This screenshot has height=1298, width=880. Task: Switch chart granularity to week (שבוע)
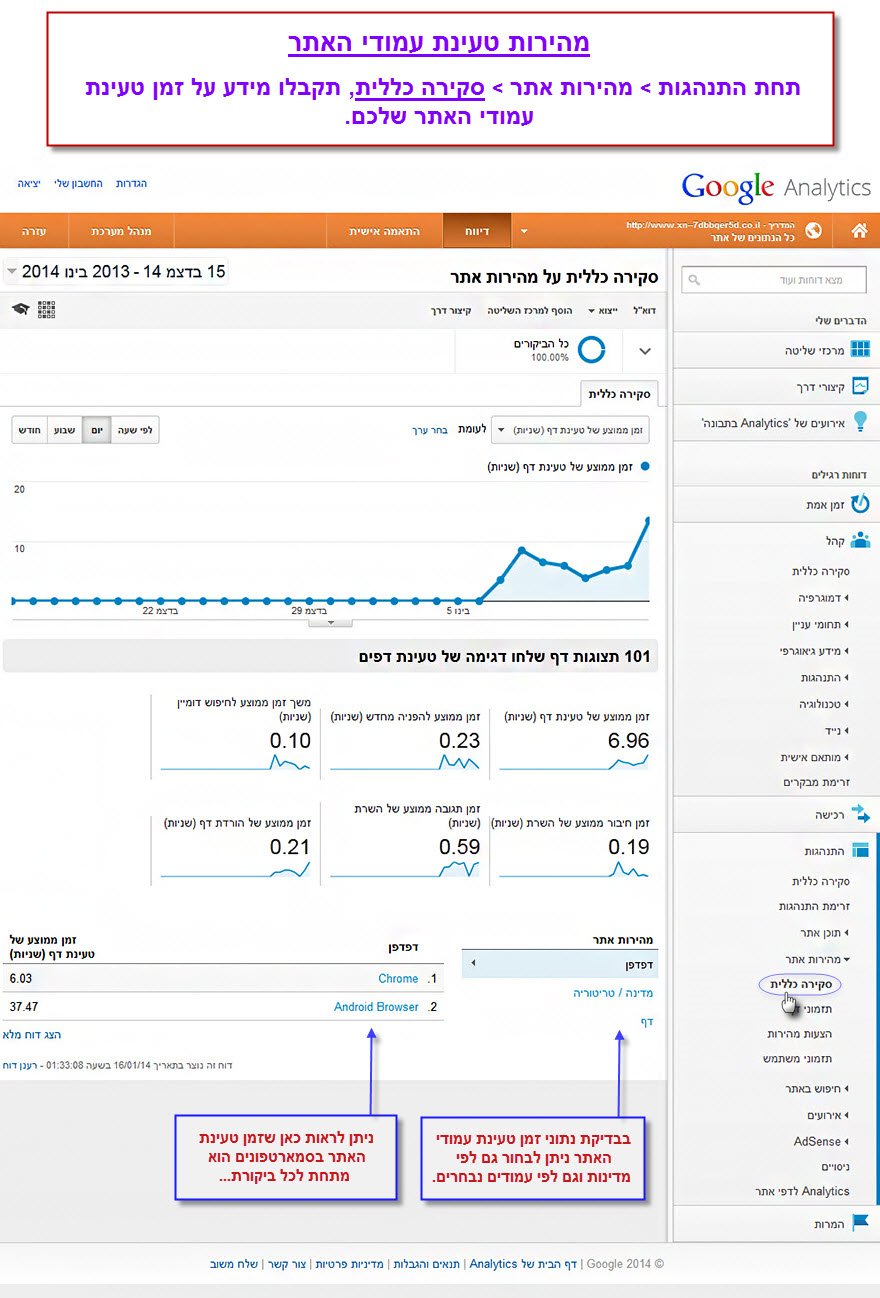pos(64,430)
